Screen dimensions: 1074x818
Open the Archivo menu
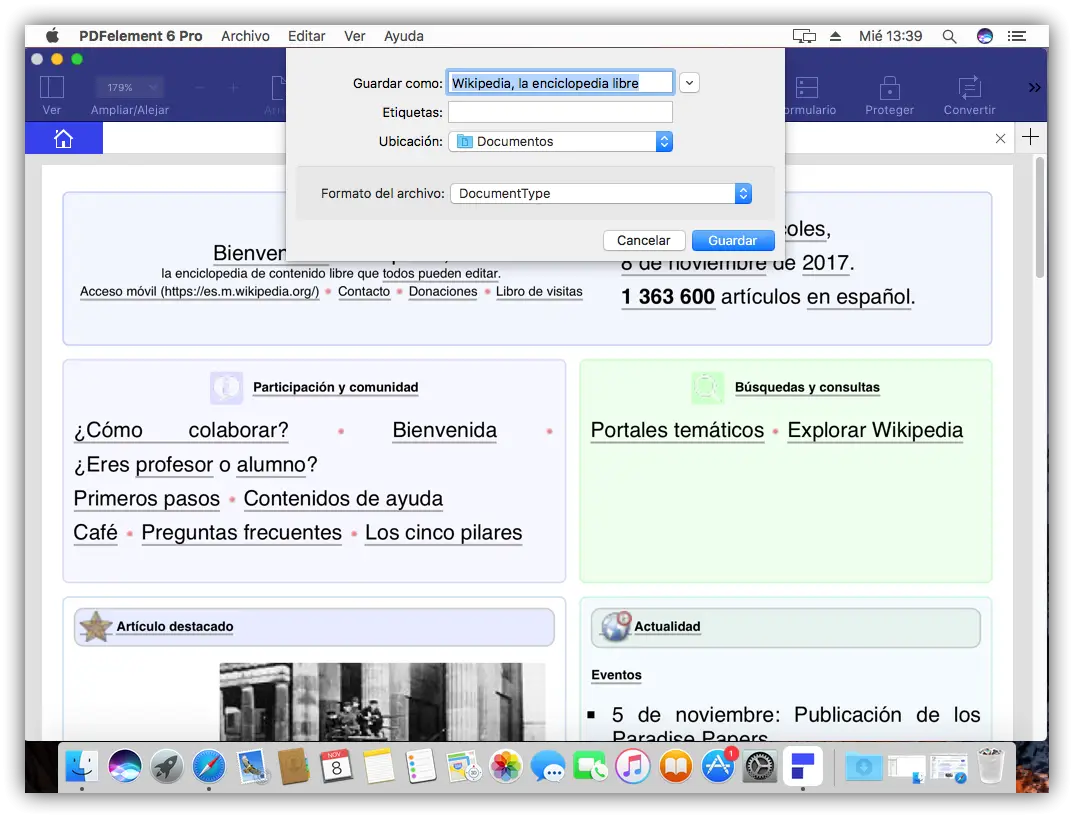tap(245, 36)
